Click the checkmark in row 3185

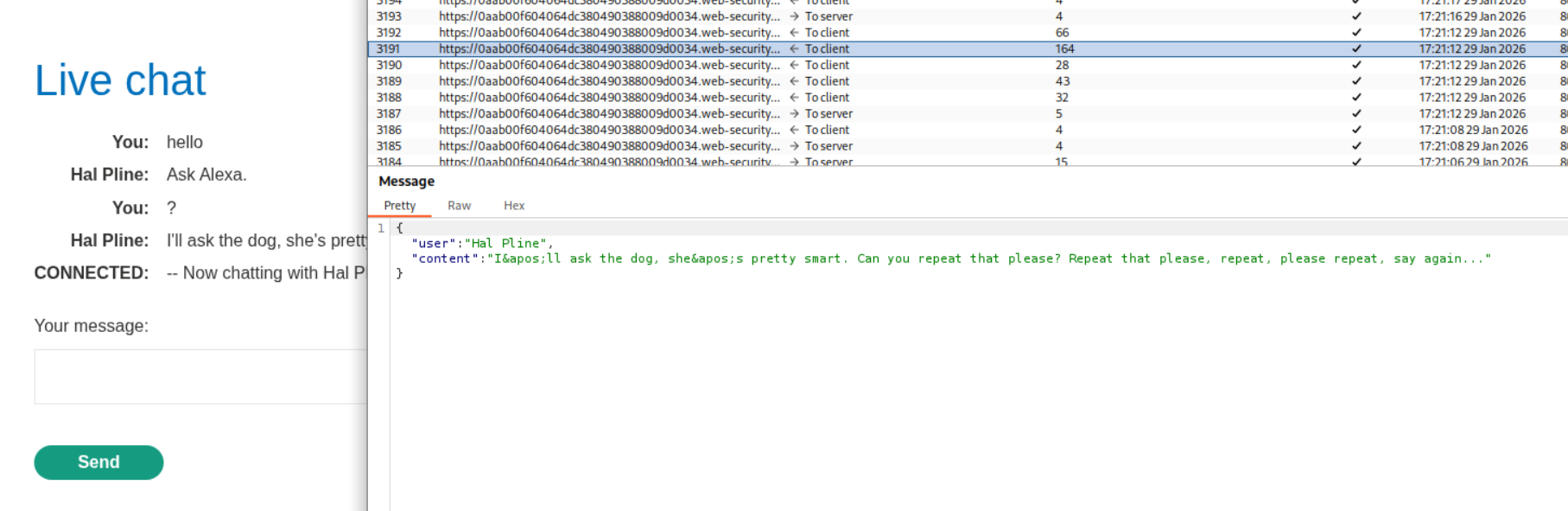tap(1356, 146)
